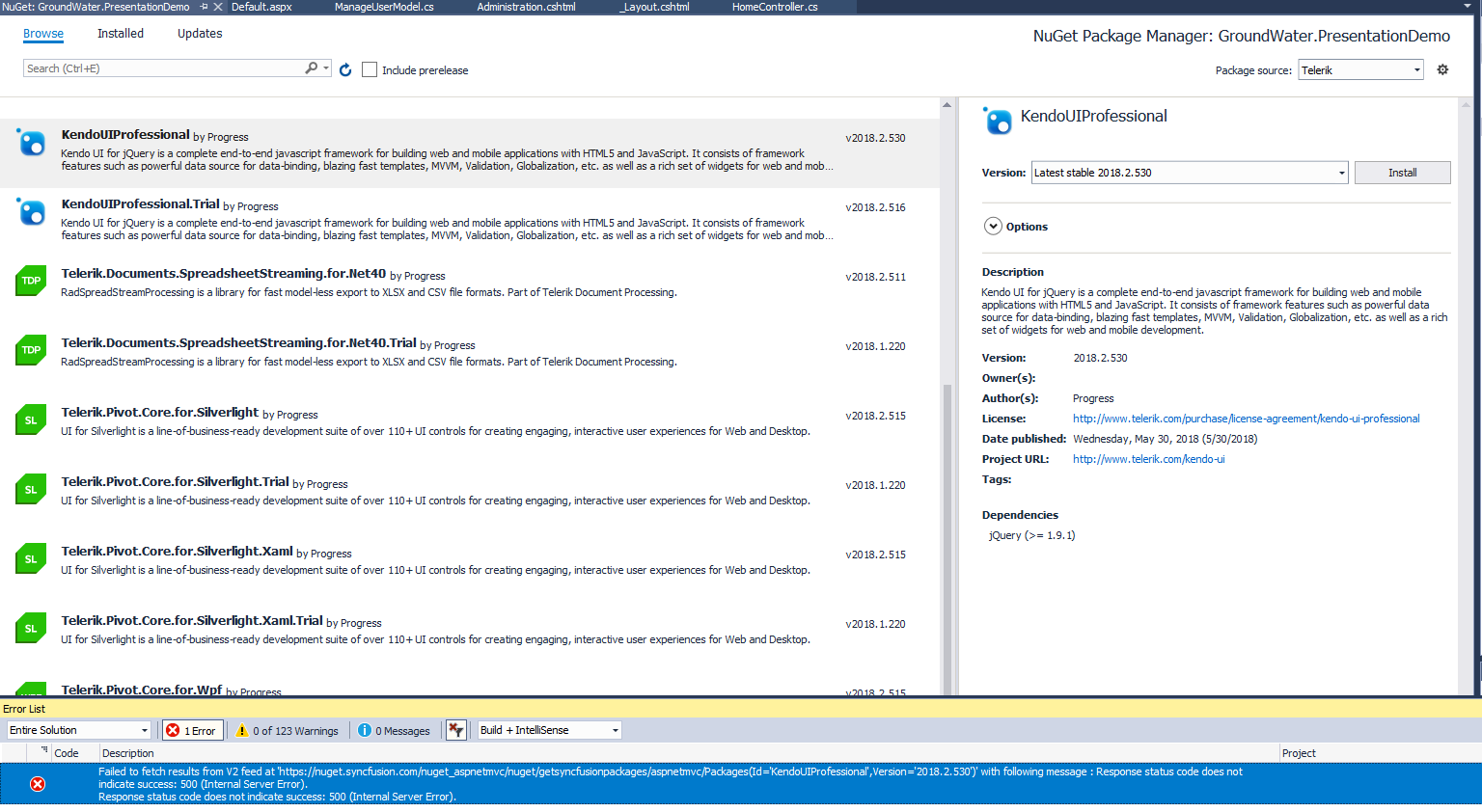Open the ManageUserModel.cs document tab
1482x812 pixels.
pyautogui.click(x=384, y=7)
